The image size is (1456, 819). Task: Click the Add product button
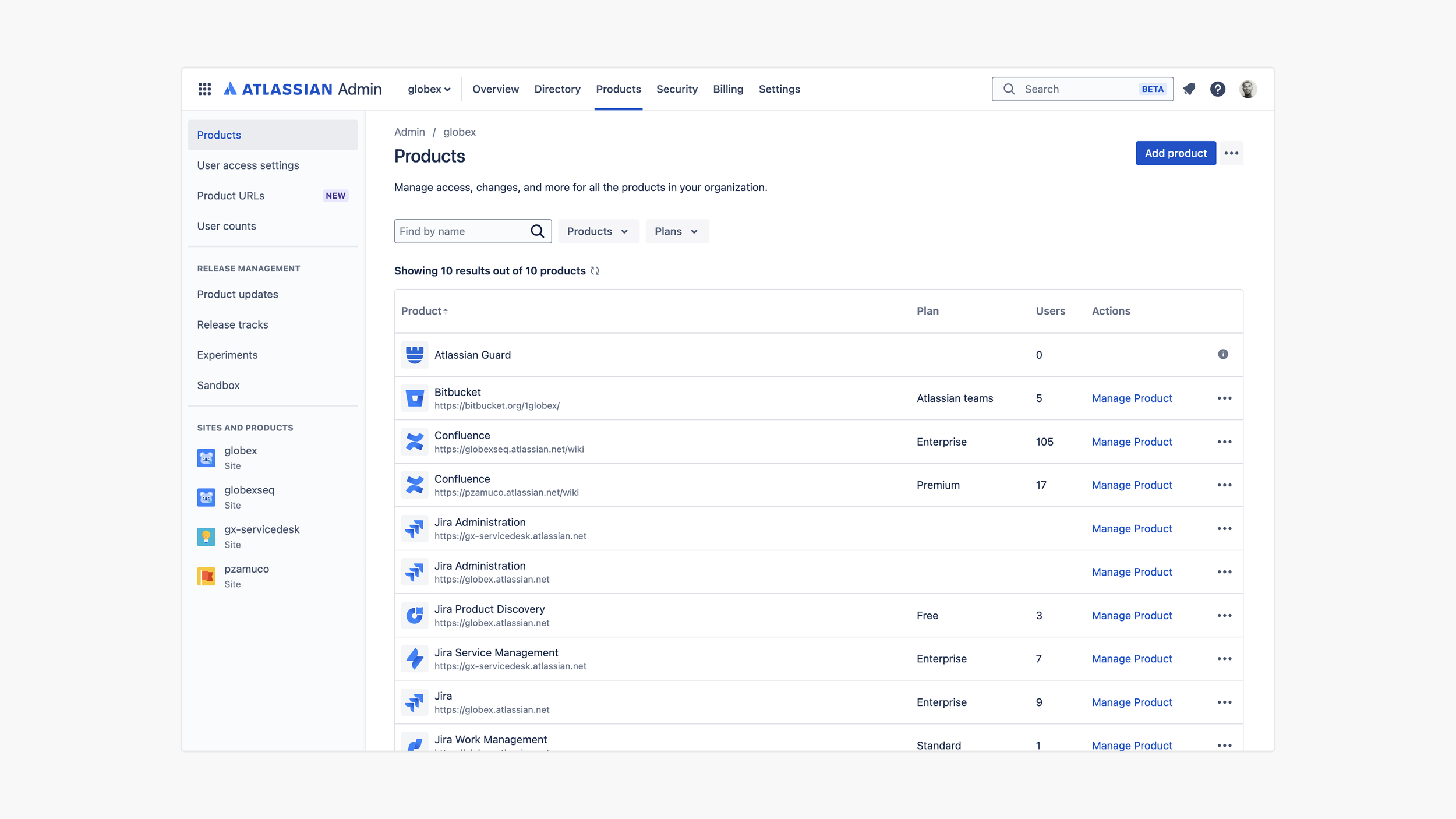(x=1175, y=153)
